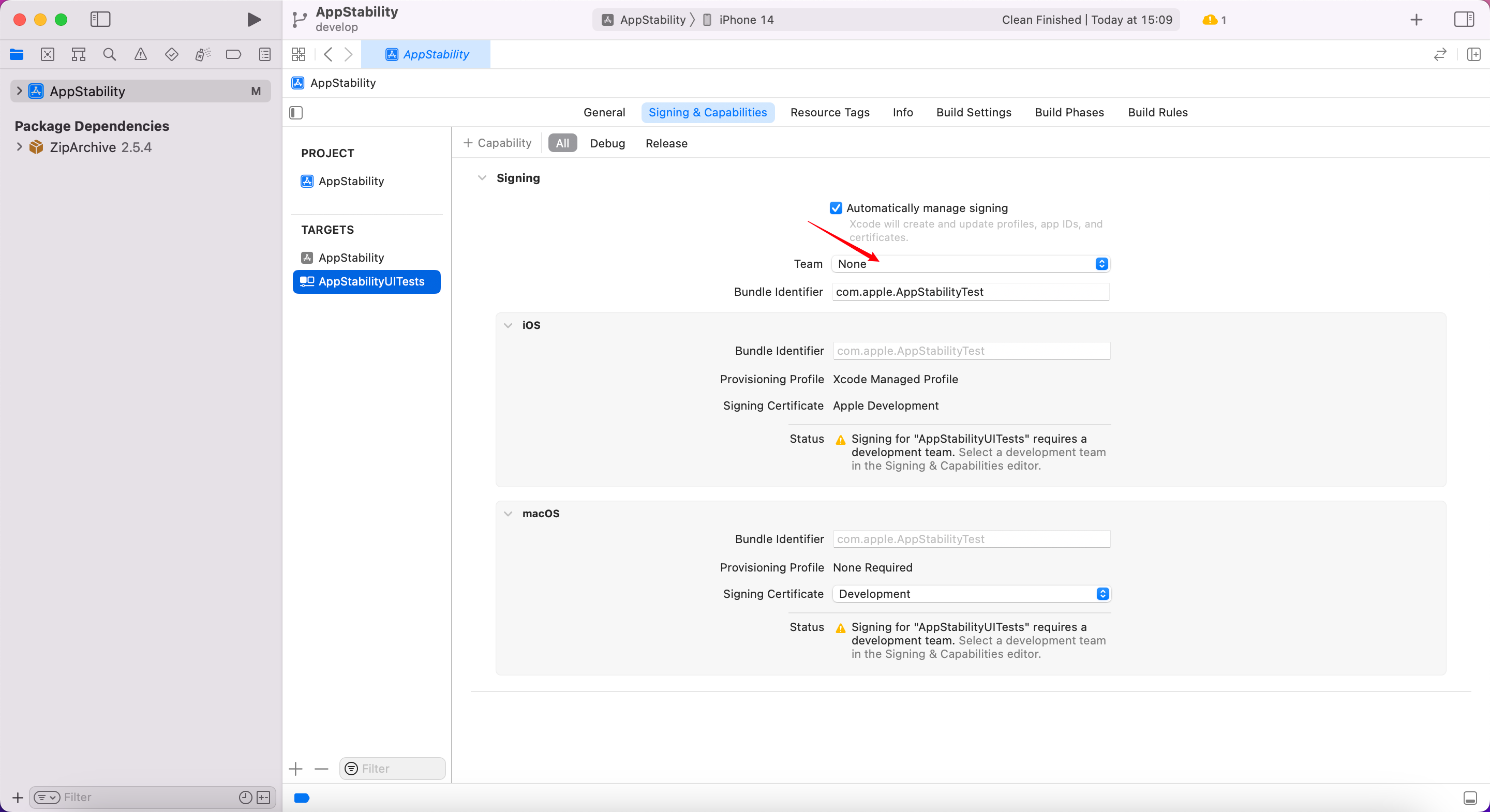1490x812 pixels.
Task: Go back in editor history
Action: coord(328,54)
